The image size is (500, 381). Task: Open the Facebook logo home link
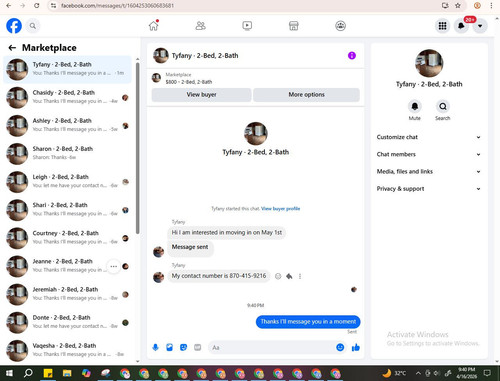click(x=14, y=26)
